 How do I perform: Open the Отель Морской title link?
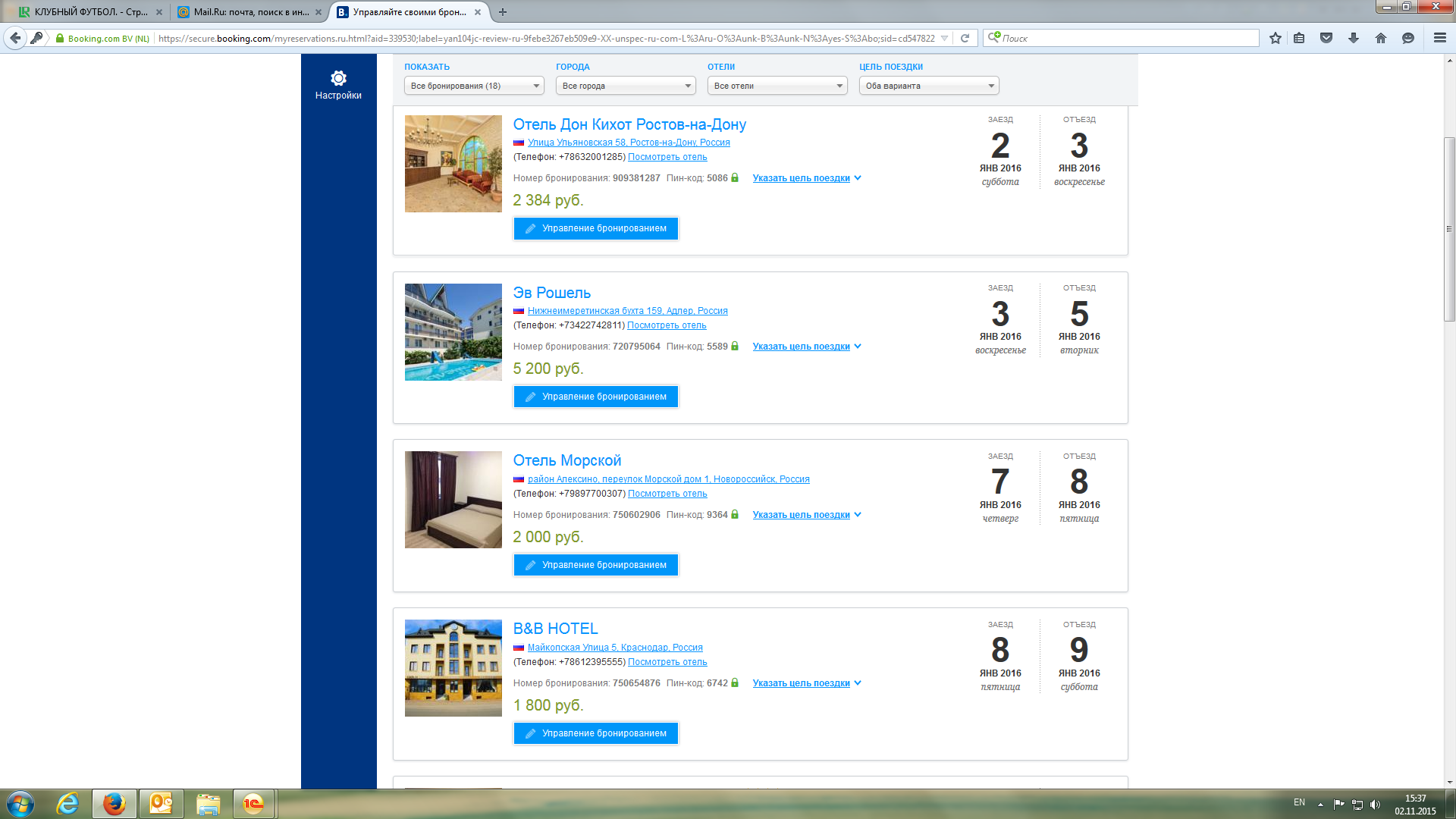566,460
